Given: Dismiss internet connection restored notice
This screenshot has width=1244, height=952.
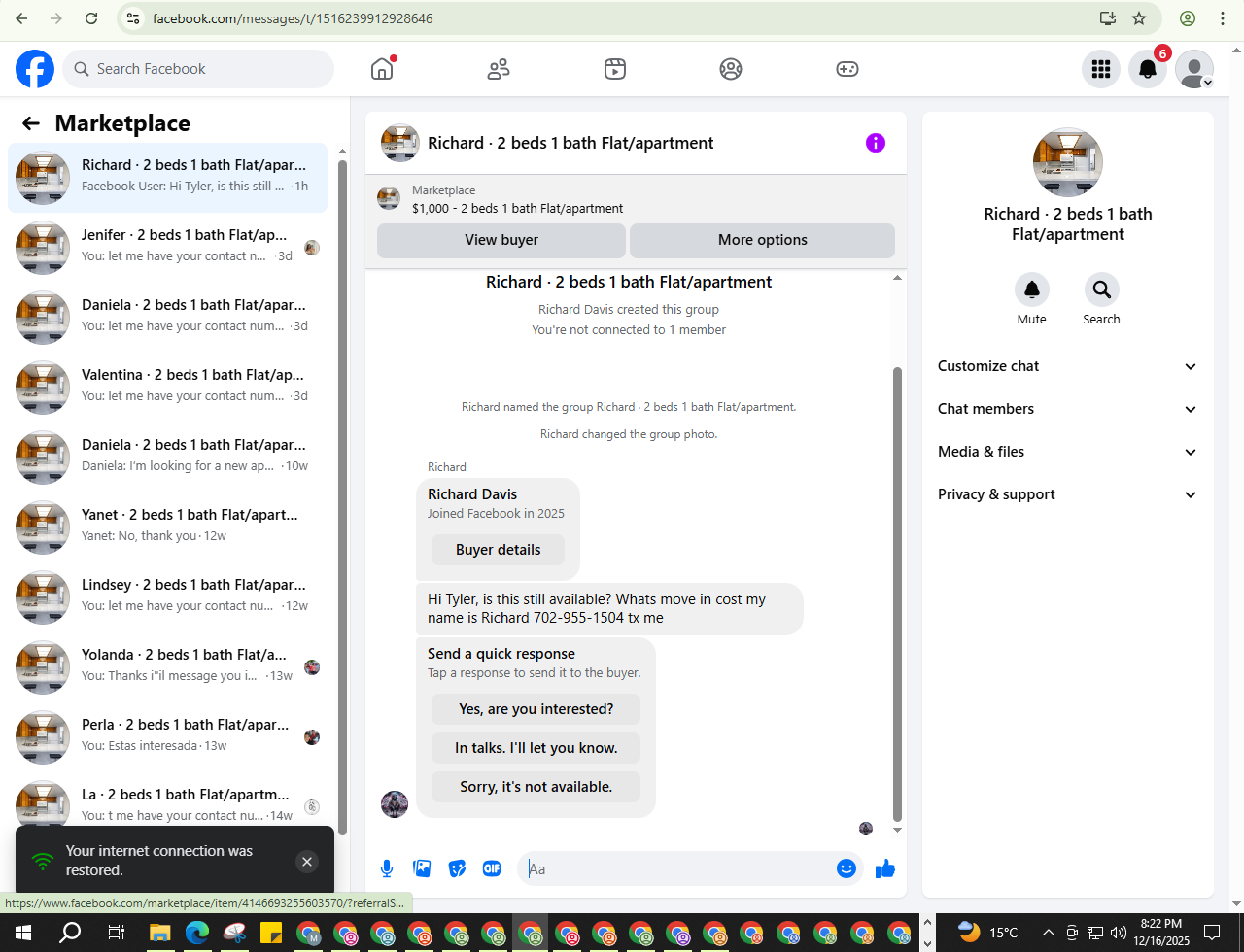Looking at the screenshot, I should pyautogui.click(x=307, y=862).
